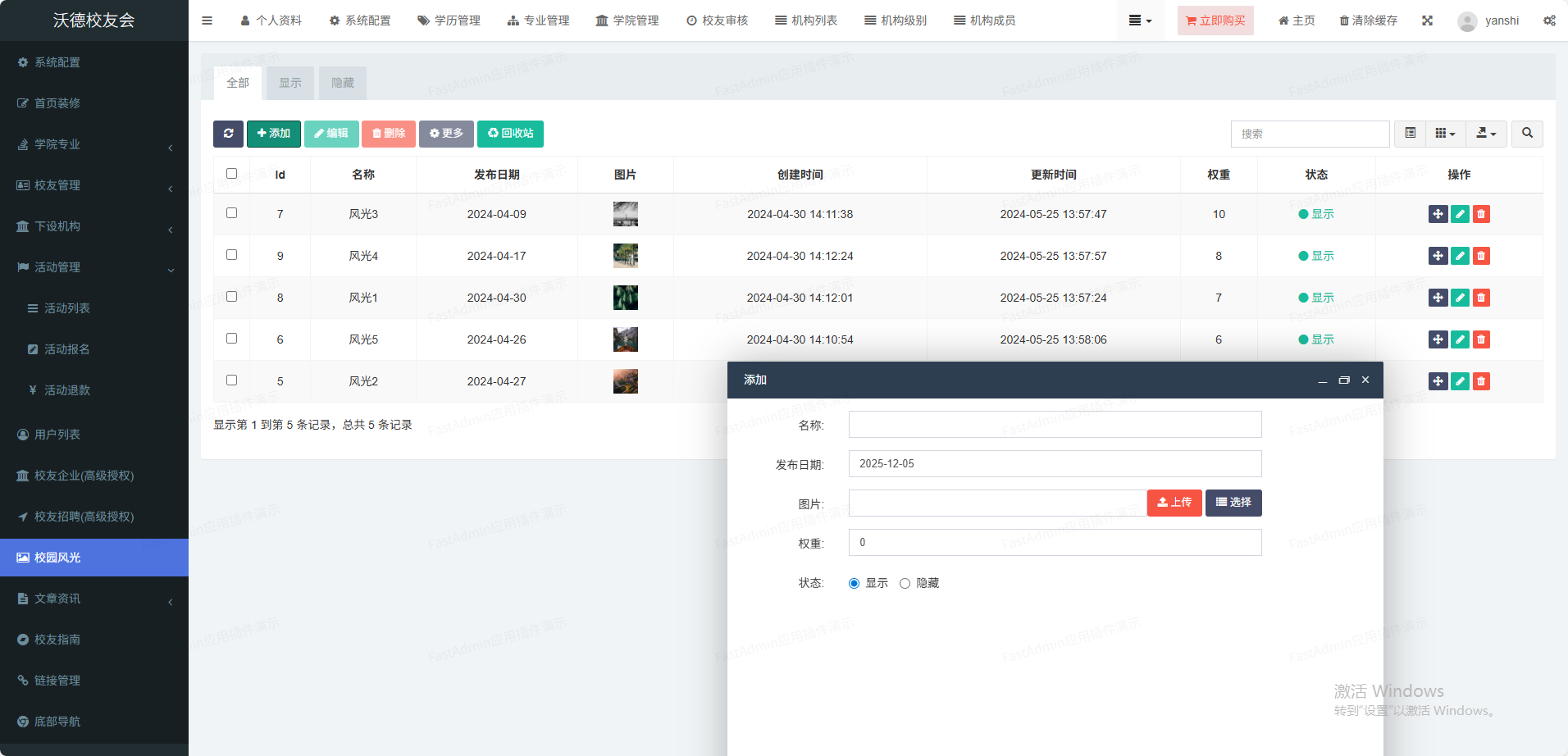Screen dimensions: 1568x756
Task: Click the drag-move icon for row 风光1
Action: pyautogui.click(x=1438, y=298)
